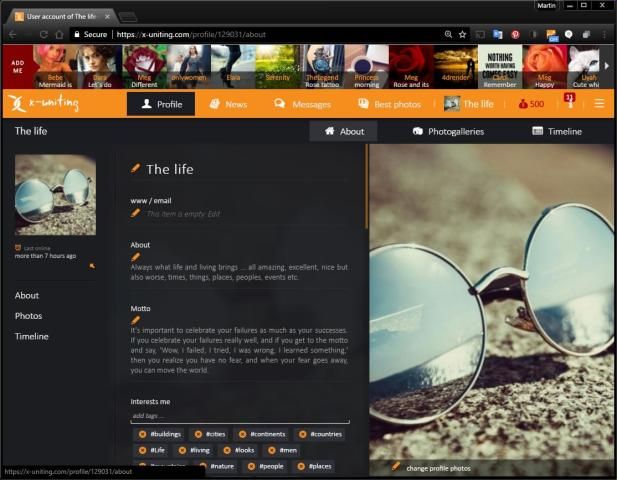Remove the #cities tag

[x=198, y=434]
